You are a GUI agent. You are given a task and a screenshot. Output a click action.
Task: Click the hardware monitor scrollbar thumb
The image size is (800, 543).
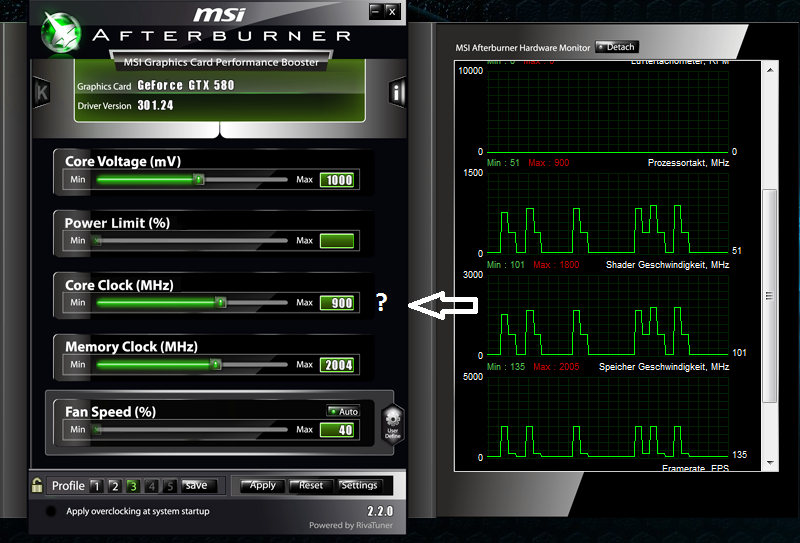point(770,295)
